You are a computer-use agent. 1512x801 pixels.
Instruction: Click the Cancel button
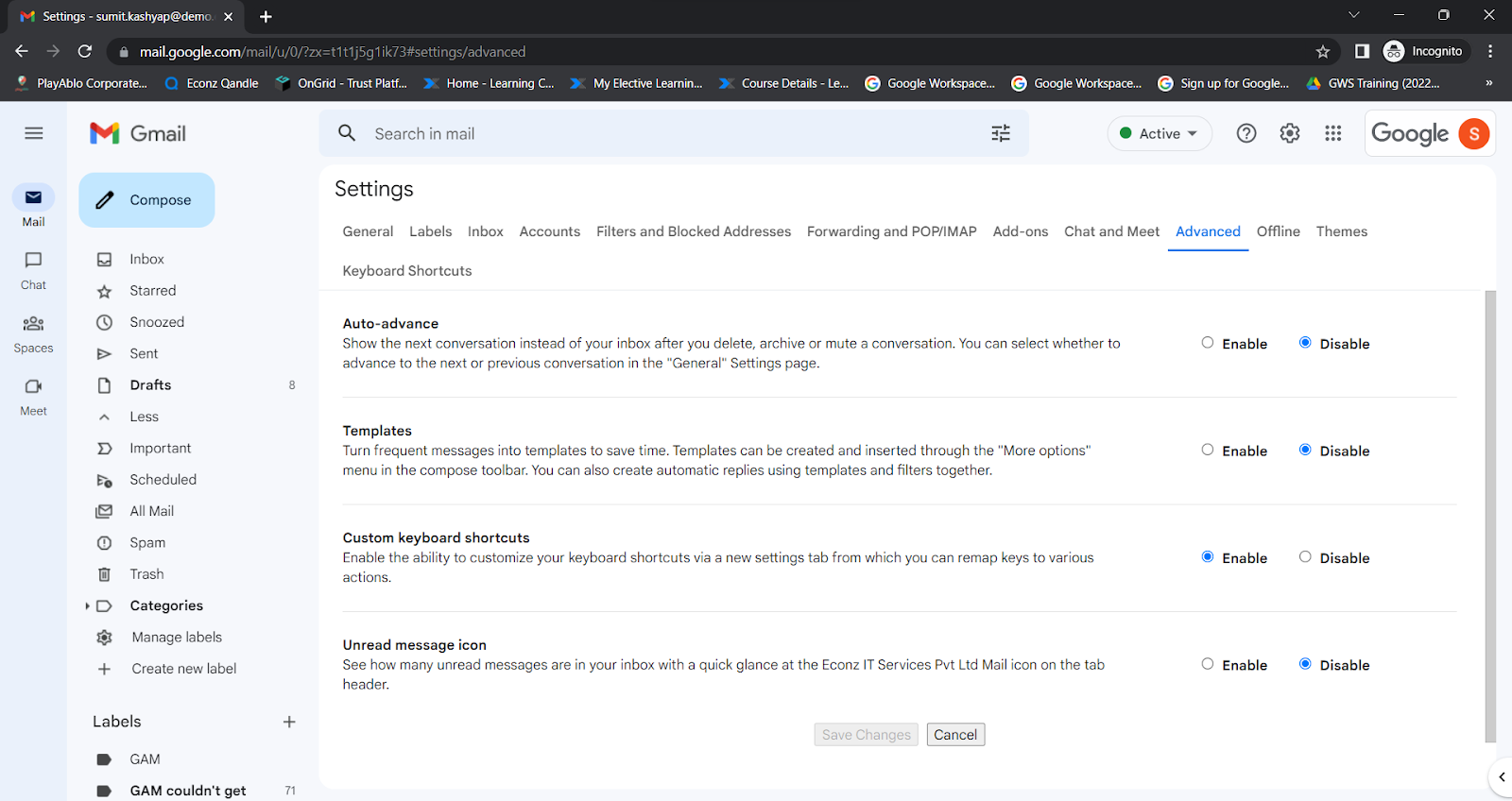click(955, 735)
